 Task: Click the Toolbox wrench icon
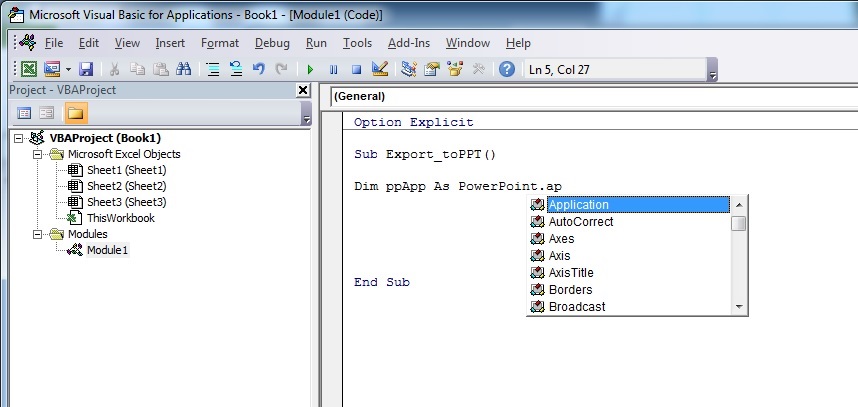(x=479, y=69)
